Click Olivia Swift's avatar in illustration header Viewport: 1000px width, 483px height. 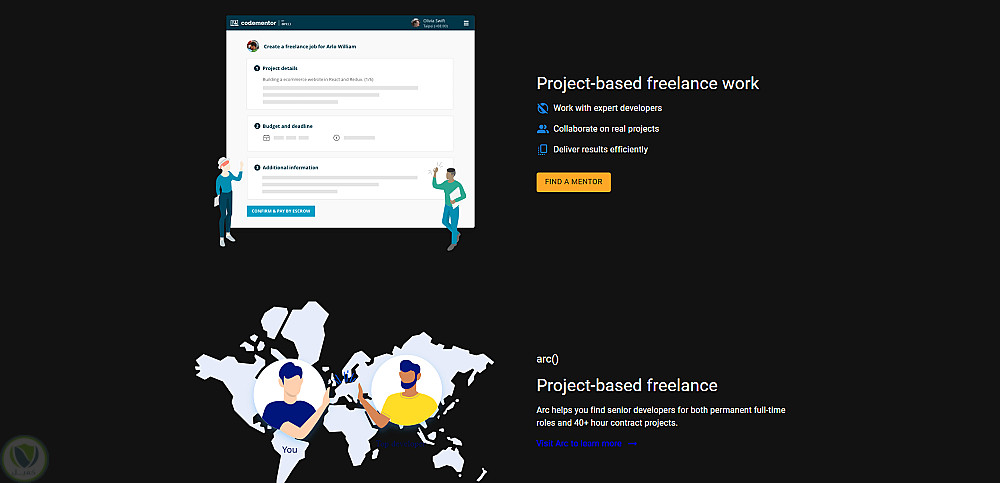tap(416, 23)
